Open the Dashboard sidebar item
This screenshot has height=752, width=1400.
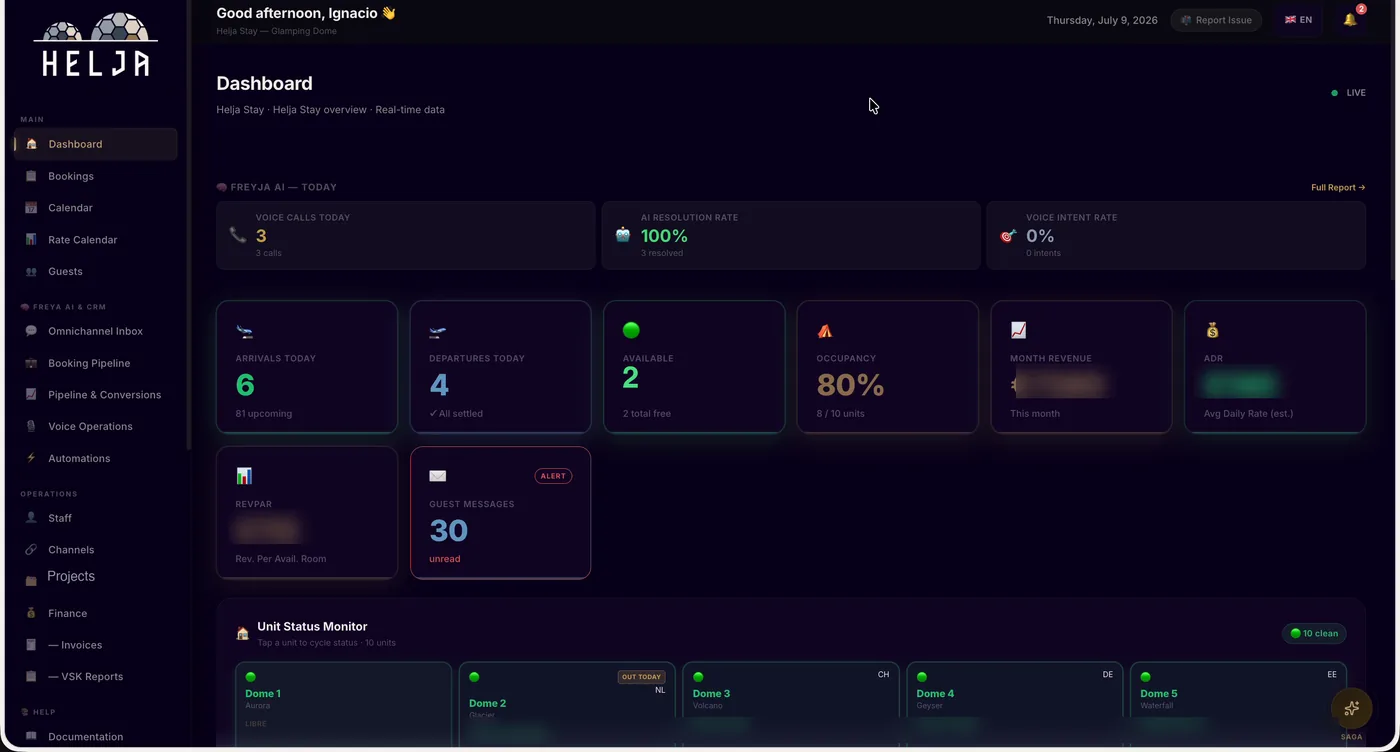click(96, 144)
